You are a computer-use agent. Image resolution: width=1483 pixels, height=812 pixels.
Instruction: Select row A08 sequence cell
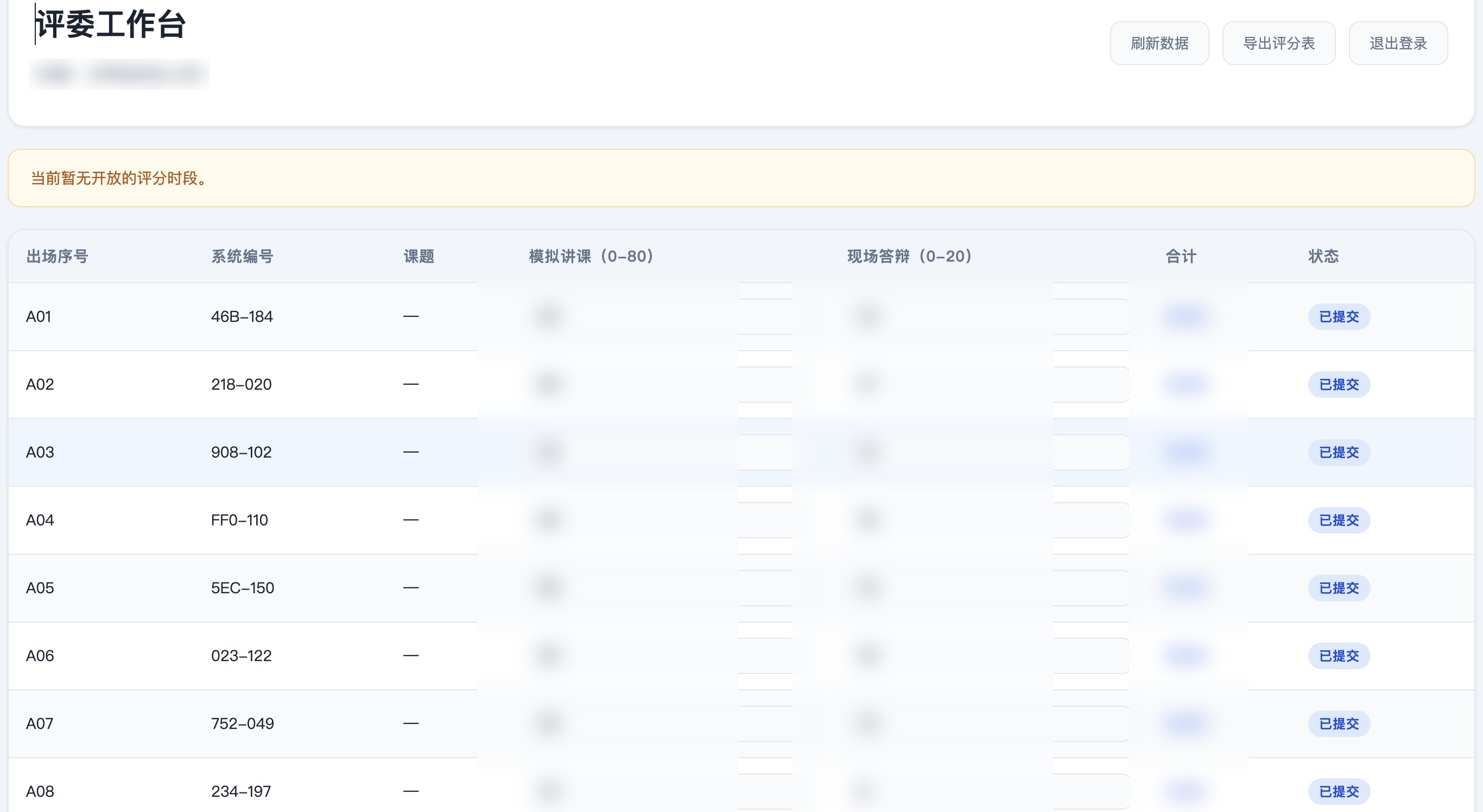(x=40, y=792)
